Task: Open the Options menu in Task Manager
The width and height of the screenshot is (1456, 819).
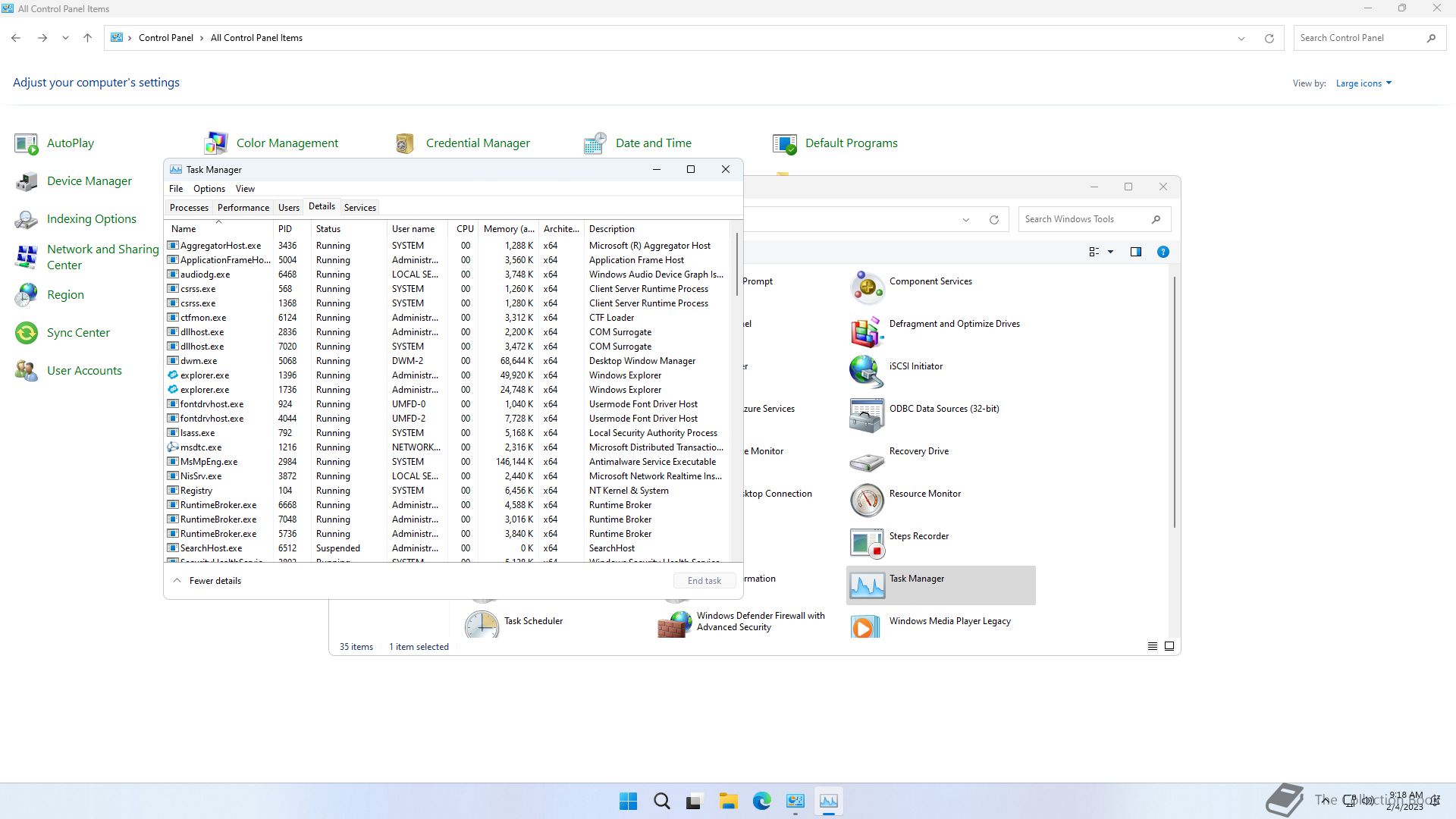Action: pyautogui.click(x=209, y=189)
